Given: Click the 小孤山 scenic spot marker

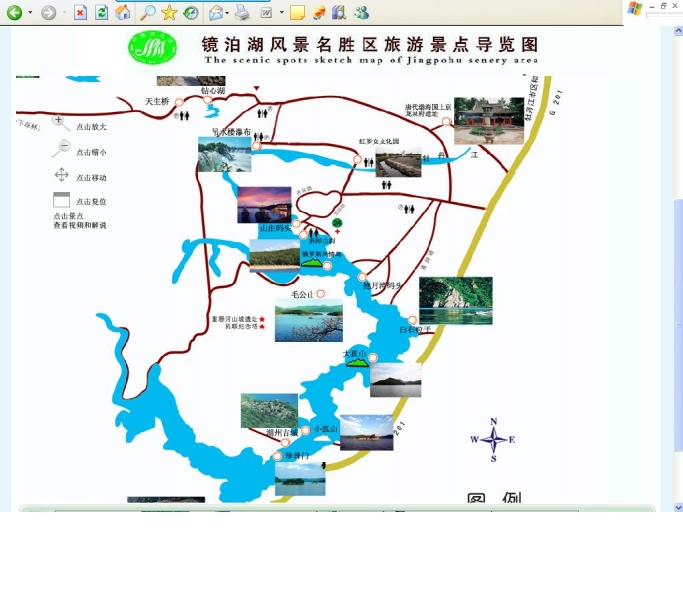Looking at the screenshot, I should point(306,430).
